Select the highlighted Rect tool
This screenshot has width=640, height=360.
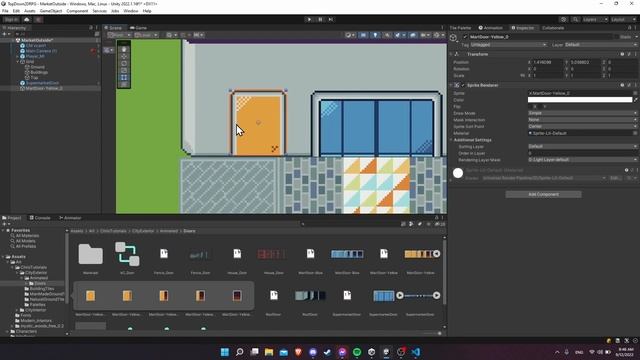click(x=124, y=77)
